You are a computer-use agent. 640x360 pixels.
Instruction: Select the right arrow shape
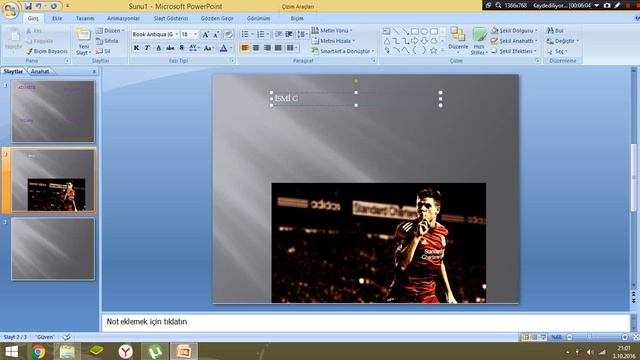click(415, 41)
